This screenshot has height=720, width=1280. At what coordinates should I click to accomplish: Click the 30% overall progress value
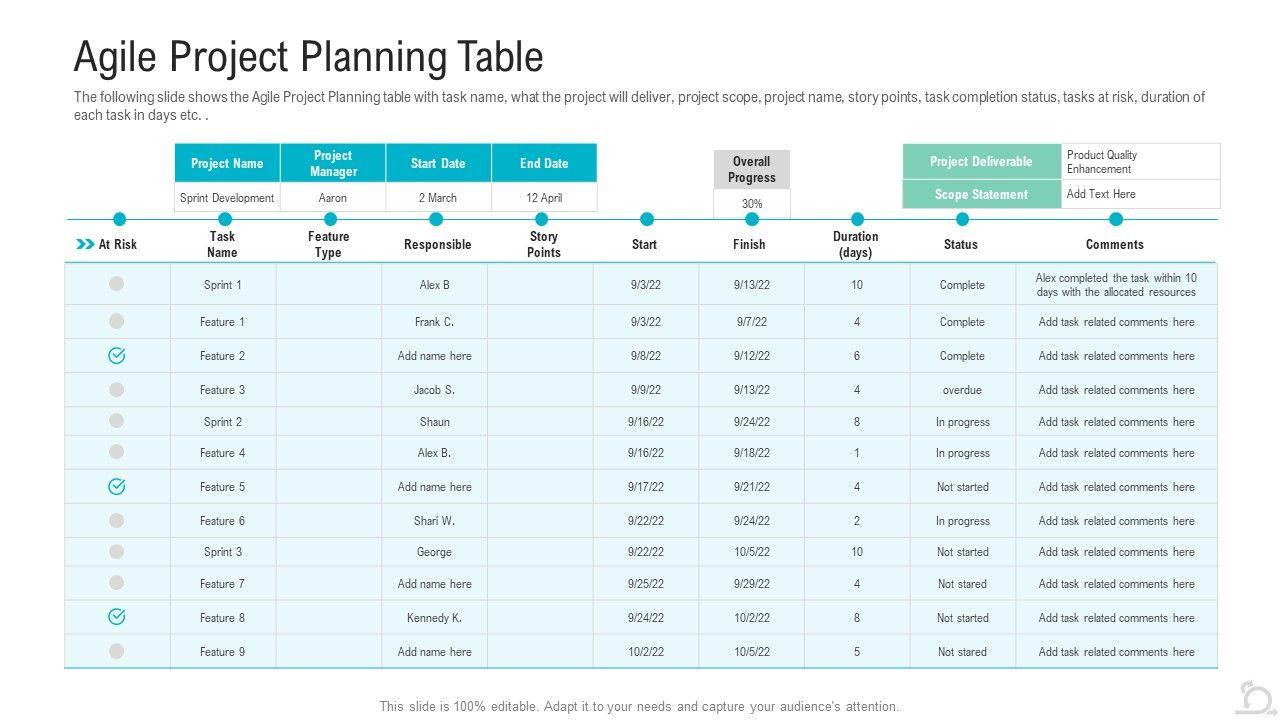(752, 203)
